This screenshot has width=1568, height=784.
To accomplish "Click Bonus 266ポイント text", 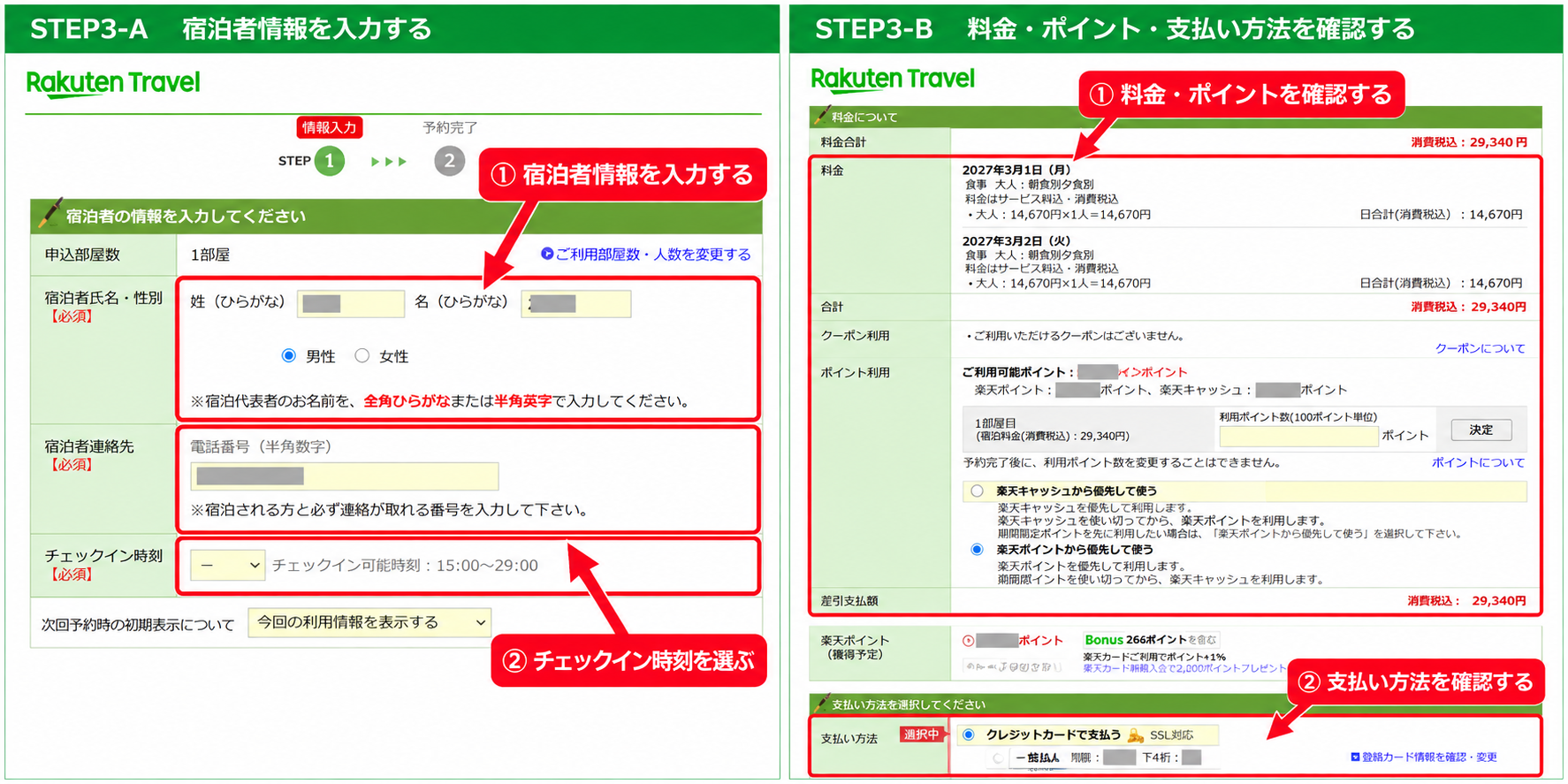I will click(x=1136, y=640).
